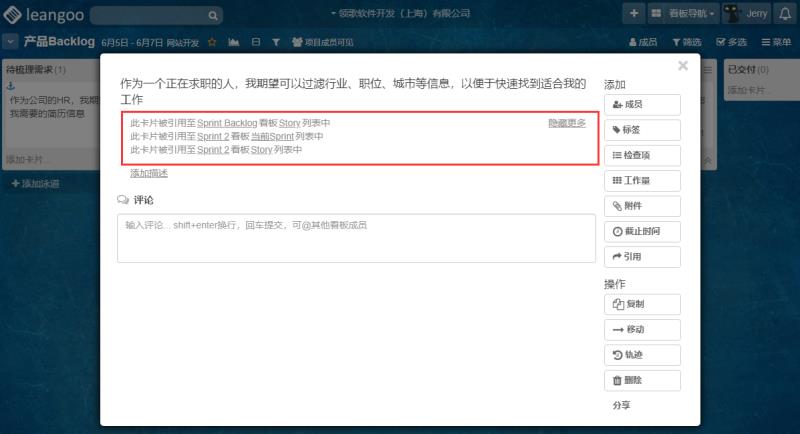800x434 pixels.
Task: Close the card detail dialog
Action: pyautogui.click(x=683, y=66)
